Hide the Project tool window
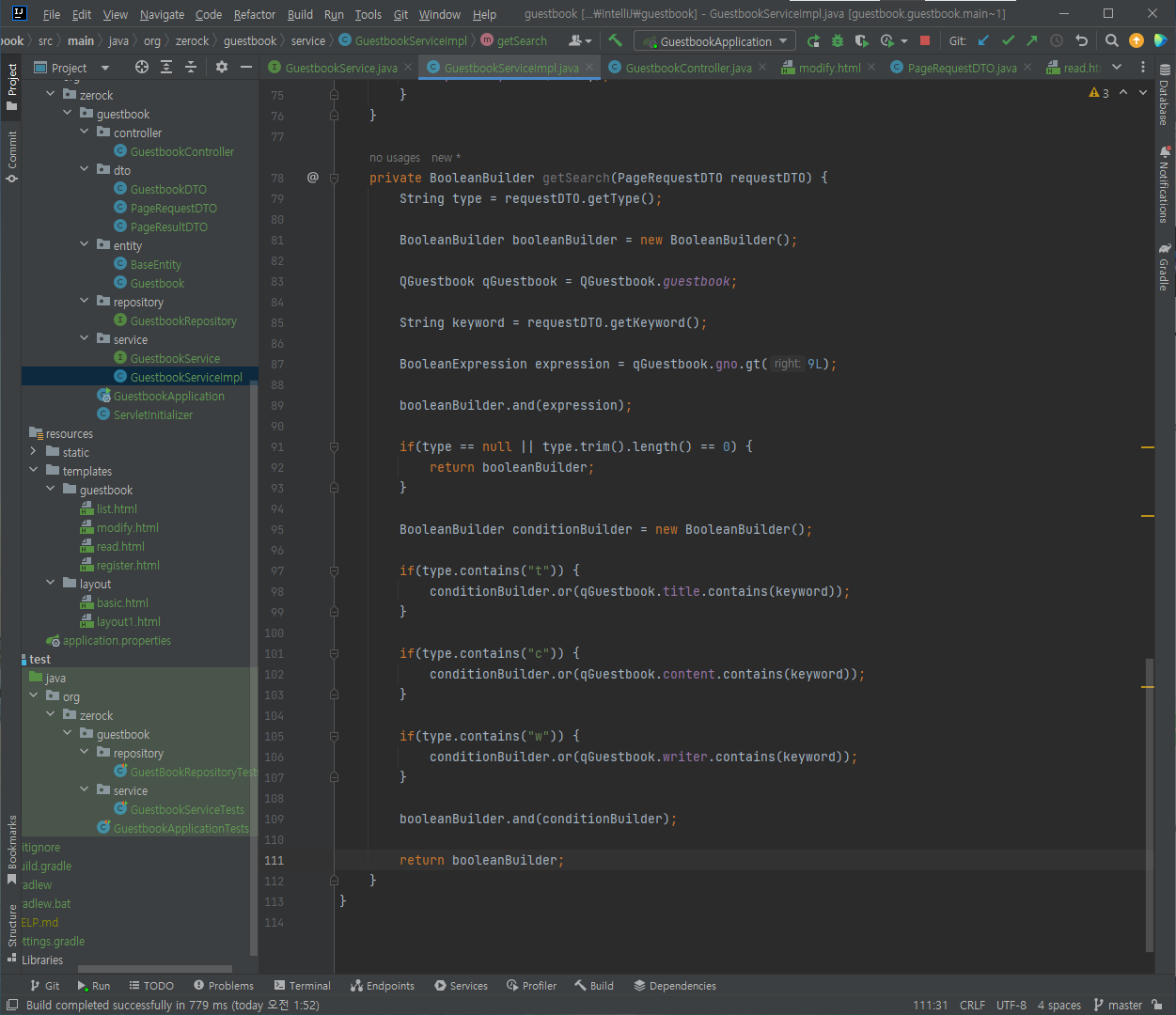1176x1015 pixels. 246,67
